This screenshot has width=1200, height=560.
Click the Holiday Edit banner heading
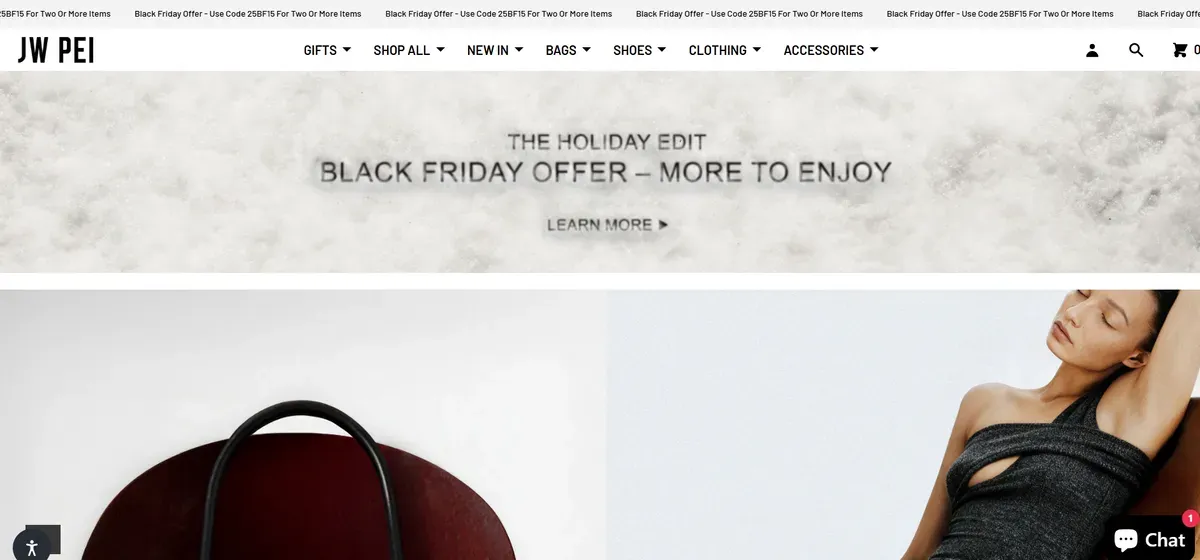pyautogui.click(x=606, y=142)
